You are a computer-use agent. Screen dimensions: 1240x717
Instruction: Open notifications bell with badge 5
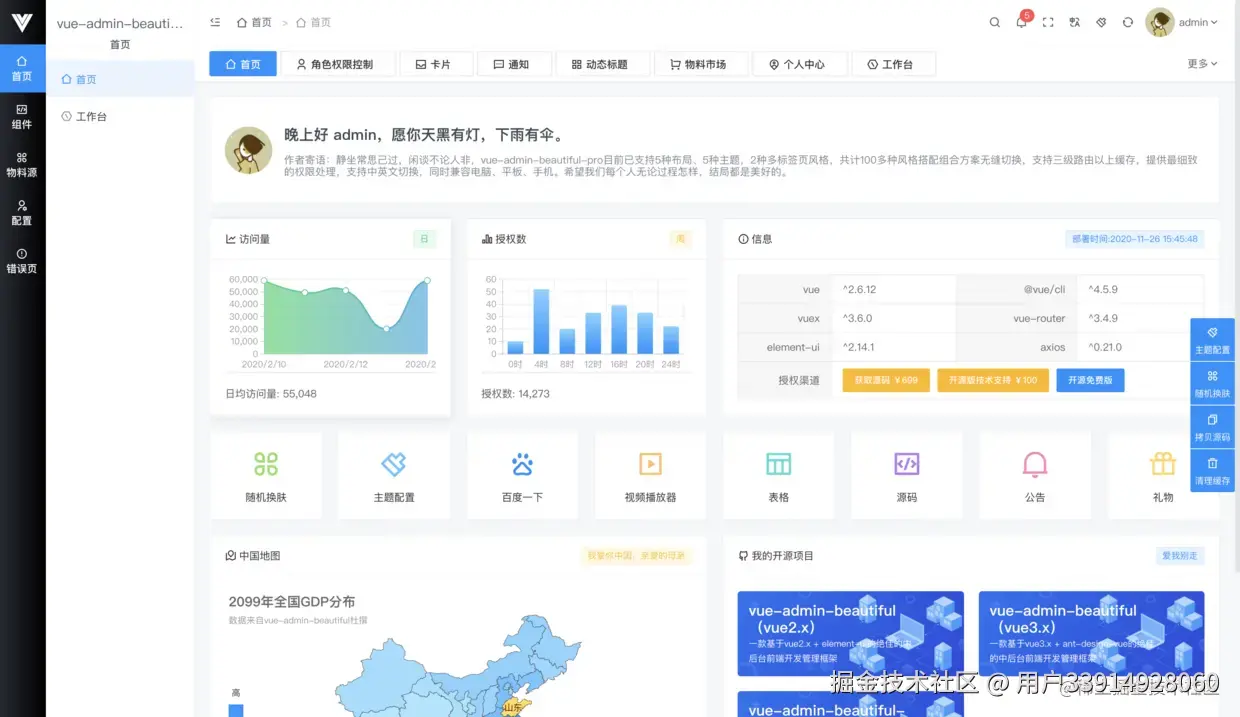pyautogui.click(x=1021, y=22)
